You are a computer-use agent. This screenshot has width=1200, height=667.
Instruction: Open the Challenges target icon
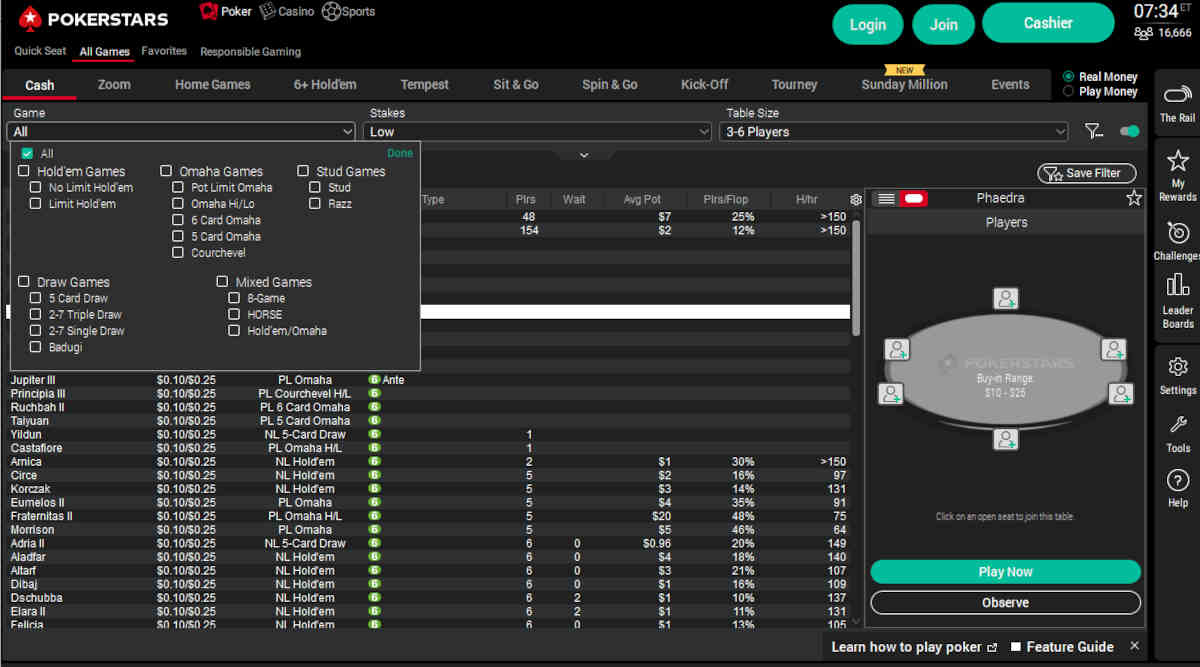(x=1177, y=232)
